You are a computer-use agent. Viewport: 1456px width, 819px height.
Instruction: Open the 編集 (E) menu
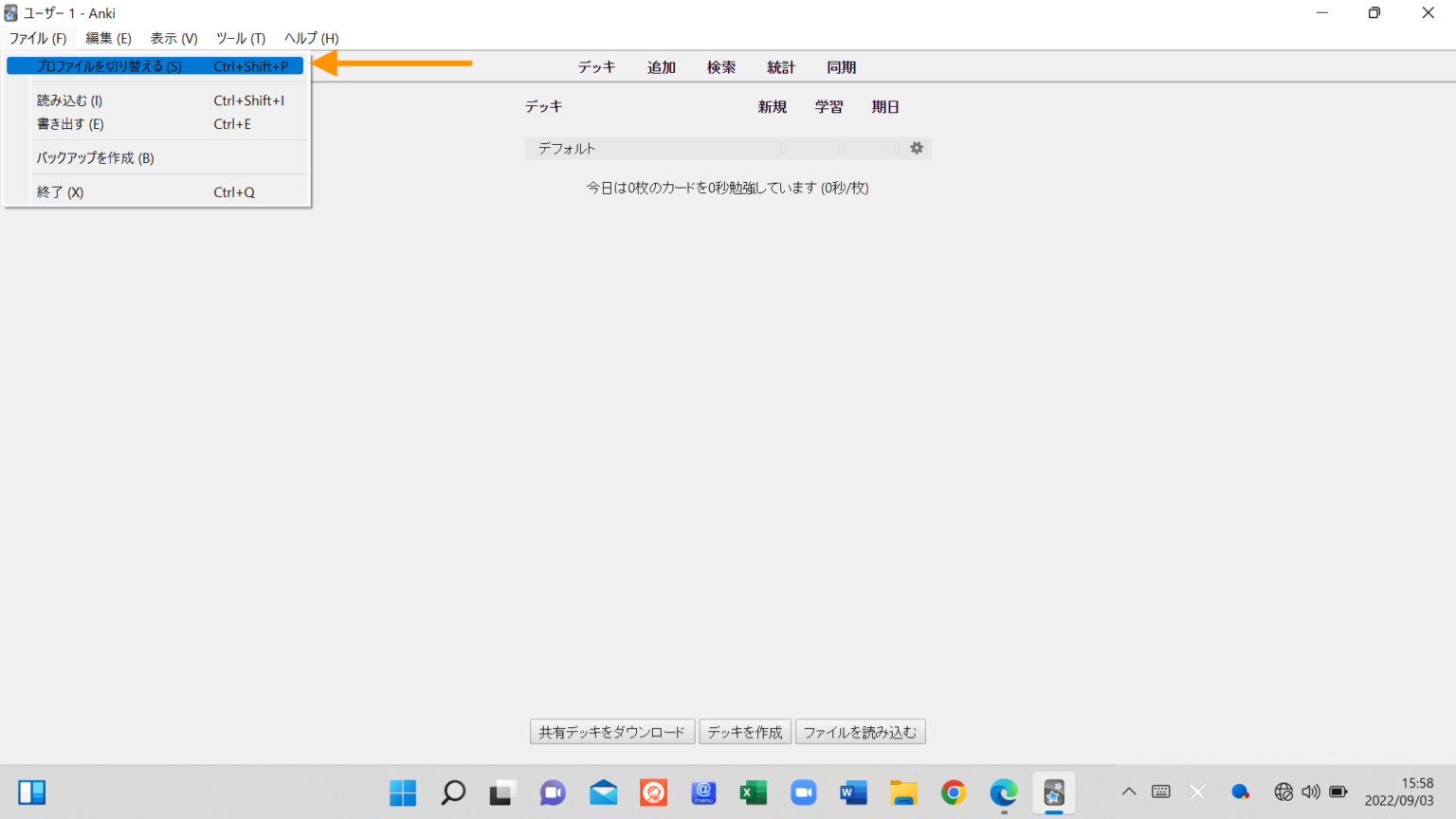pos(108,38)
